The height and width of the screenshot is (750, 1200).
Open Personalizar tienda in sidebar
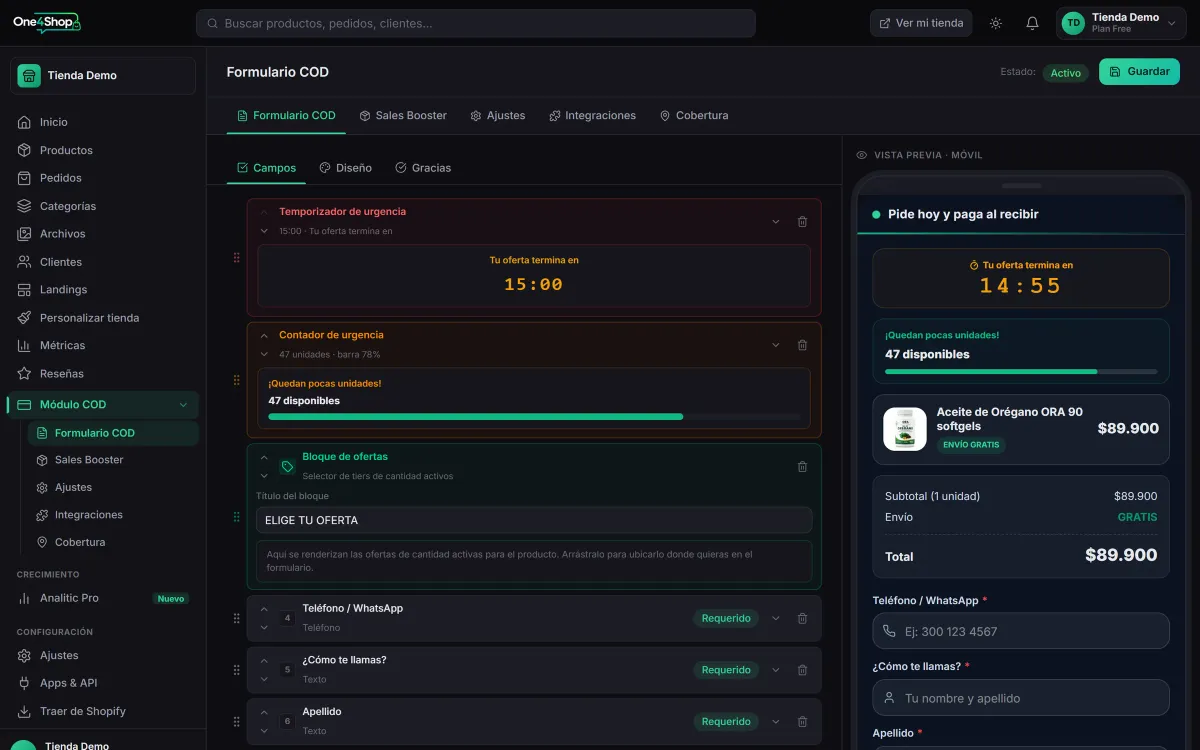103,318
